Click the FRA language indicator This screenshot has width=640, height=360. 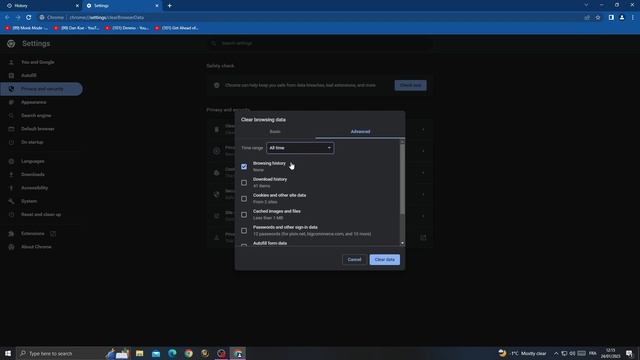pos(593,353)
